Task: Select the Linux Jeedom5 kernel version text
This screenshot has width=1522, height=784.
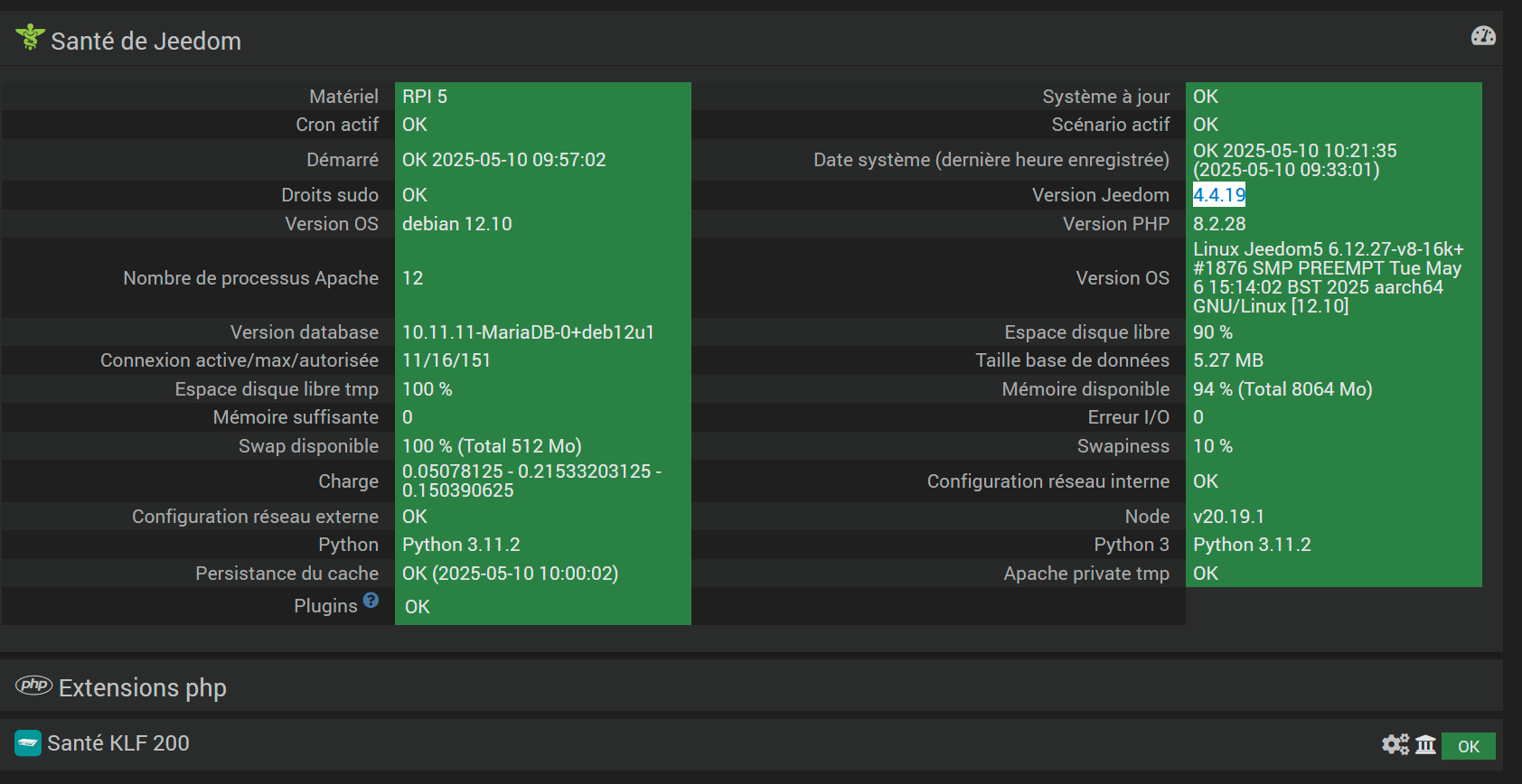Action: point(1328,277)
